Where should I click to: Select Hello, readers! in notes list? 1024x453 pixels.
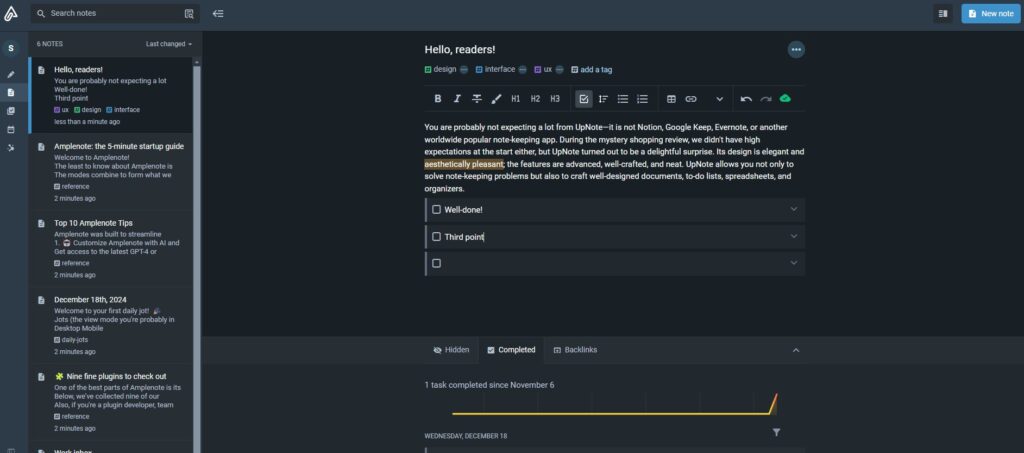pyautogui.click(x=110, y=95)
